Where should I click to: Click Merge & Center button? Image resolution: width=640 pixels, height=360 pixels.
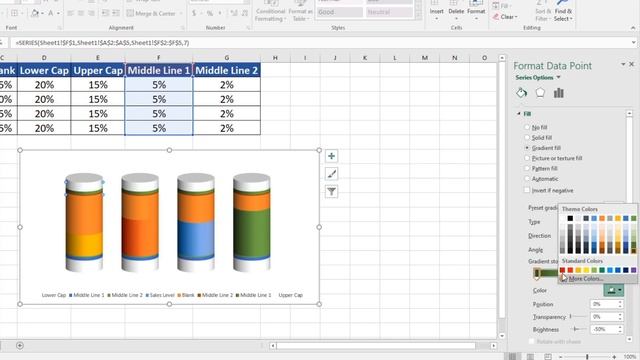tap(151, 13)
